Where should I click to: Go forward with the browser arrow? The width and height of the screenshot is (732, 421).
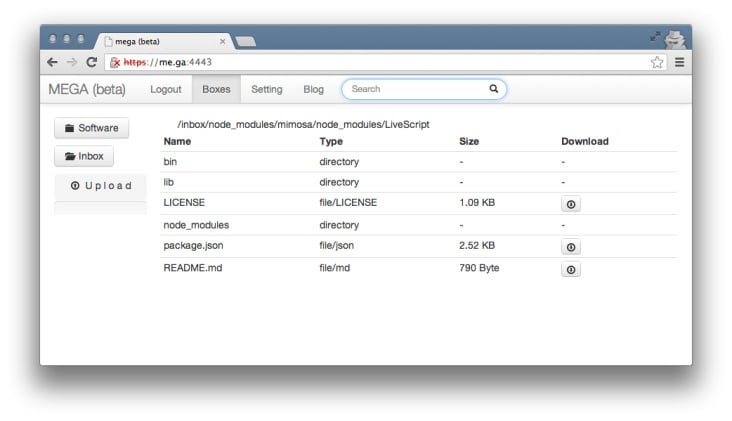71,62
